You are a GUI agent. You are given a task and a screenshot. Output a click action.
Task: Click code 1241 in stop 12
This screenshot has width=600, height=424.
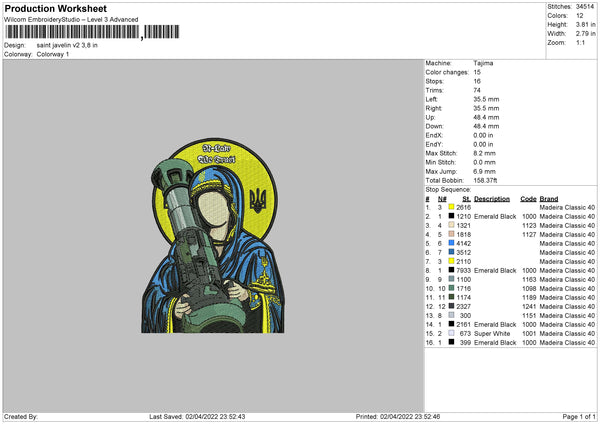[x=529, y=306]
